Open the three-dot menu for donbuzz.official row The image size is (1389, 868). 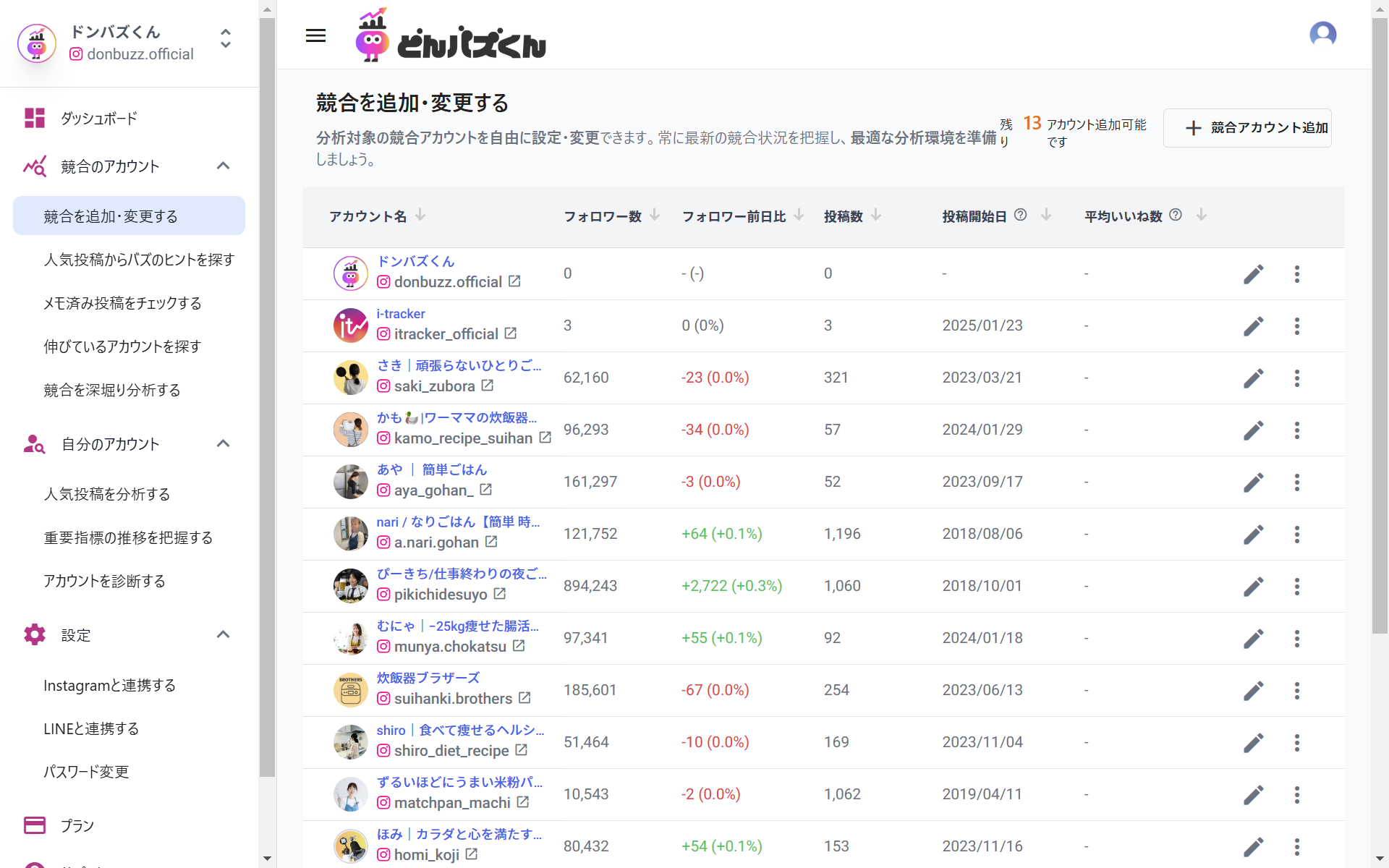point(1296,273)
